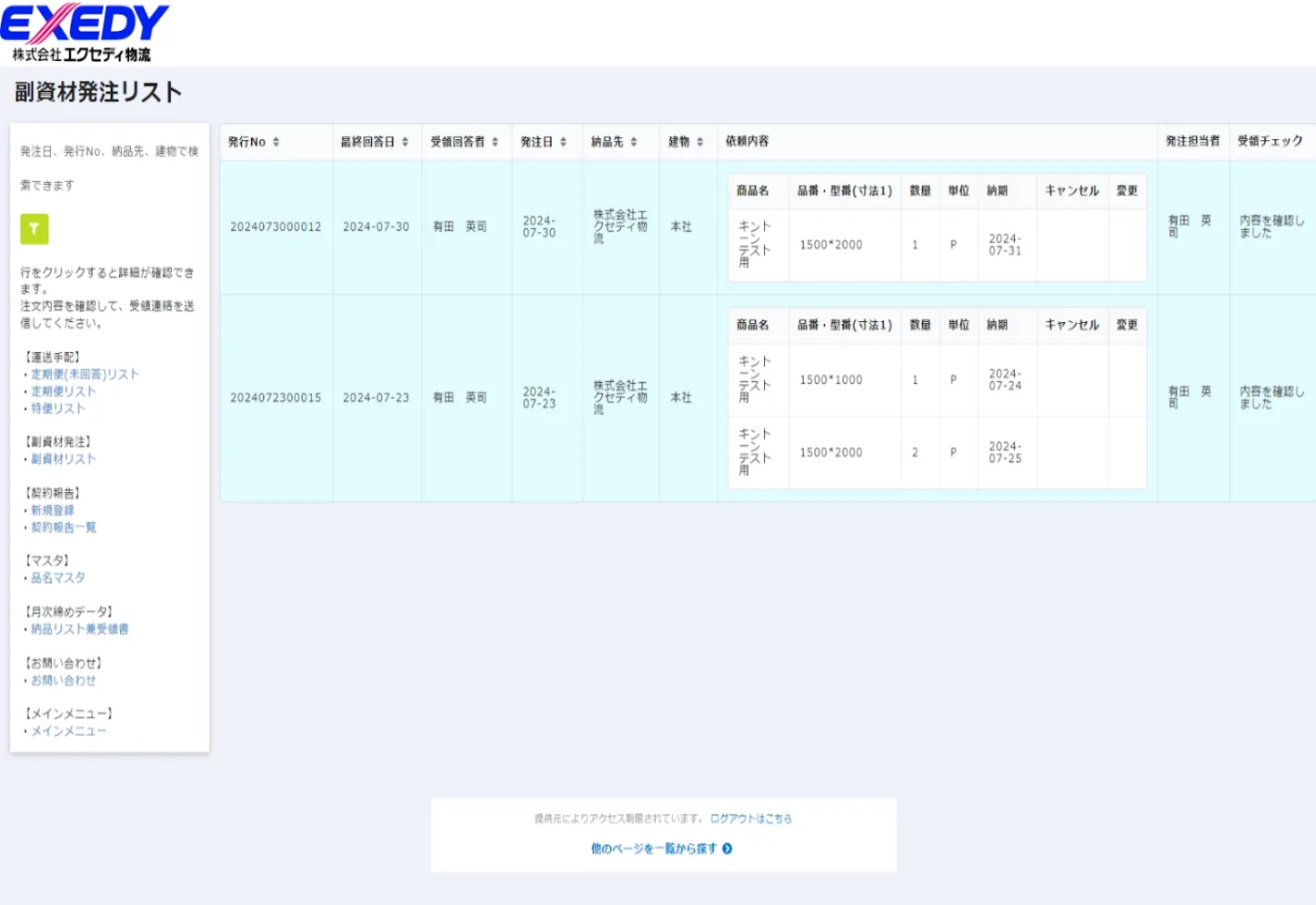Sort by 発行No column arrows
1316x905 pixels.
(x=276, y=142)
